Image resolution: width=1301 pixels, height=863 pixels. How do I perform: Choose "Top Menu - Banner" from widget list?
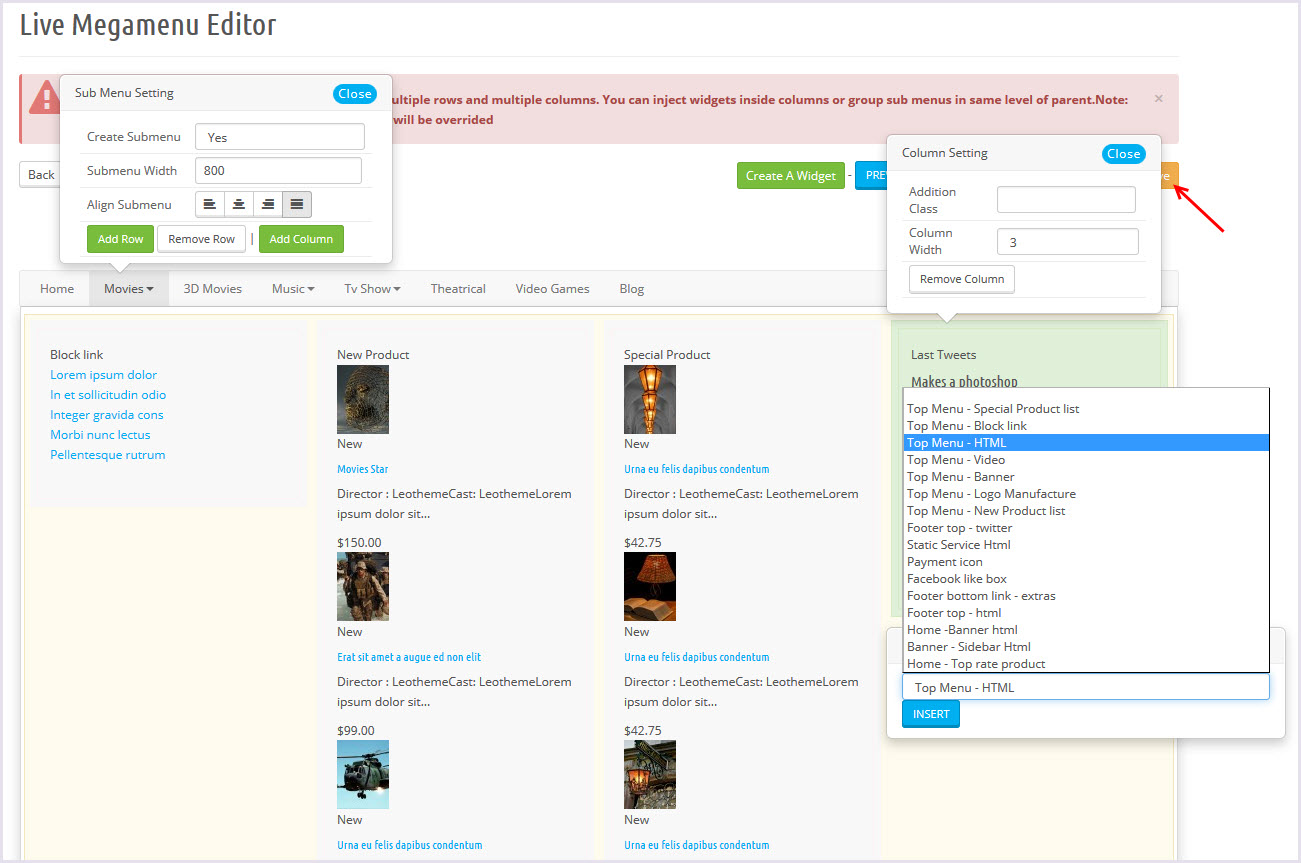pos(960,477)
